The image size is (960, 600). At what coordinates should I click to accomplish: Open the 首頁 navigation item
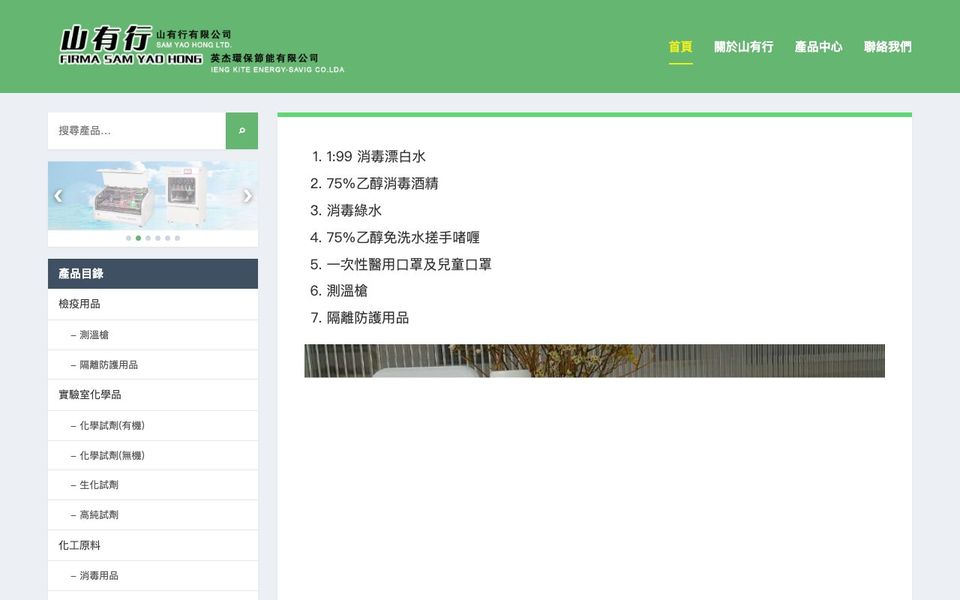click(680, 47)
